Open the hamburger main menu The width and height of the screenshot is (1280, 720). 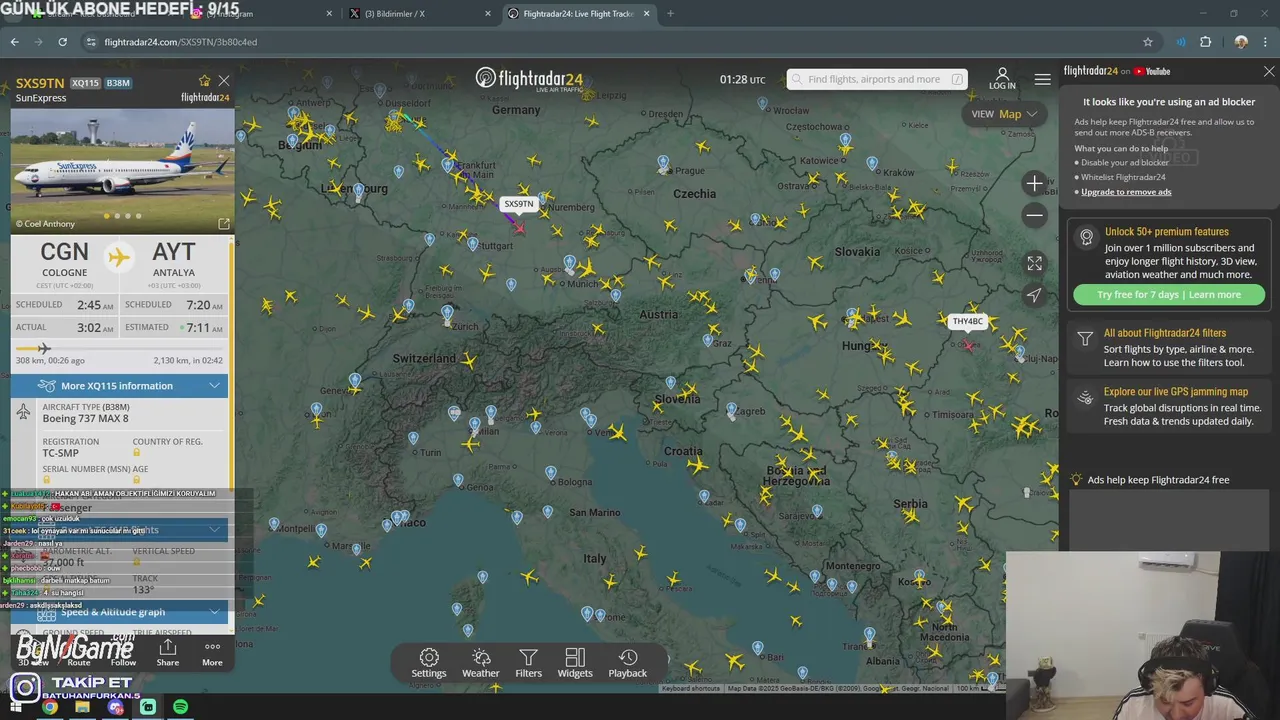(x=1042, y=79)
